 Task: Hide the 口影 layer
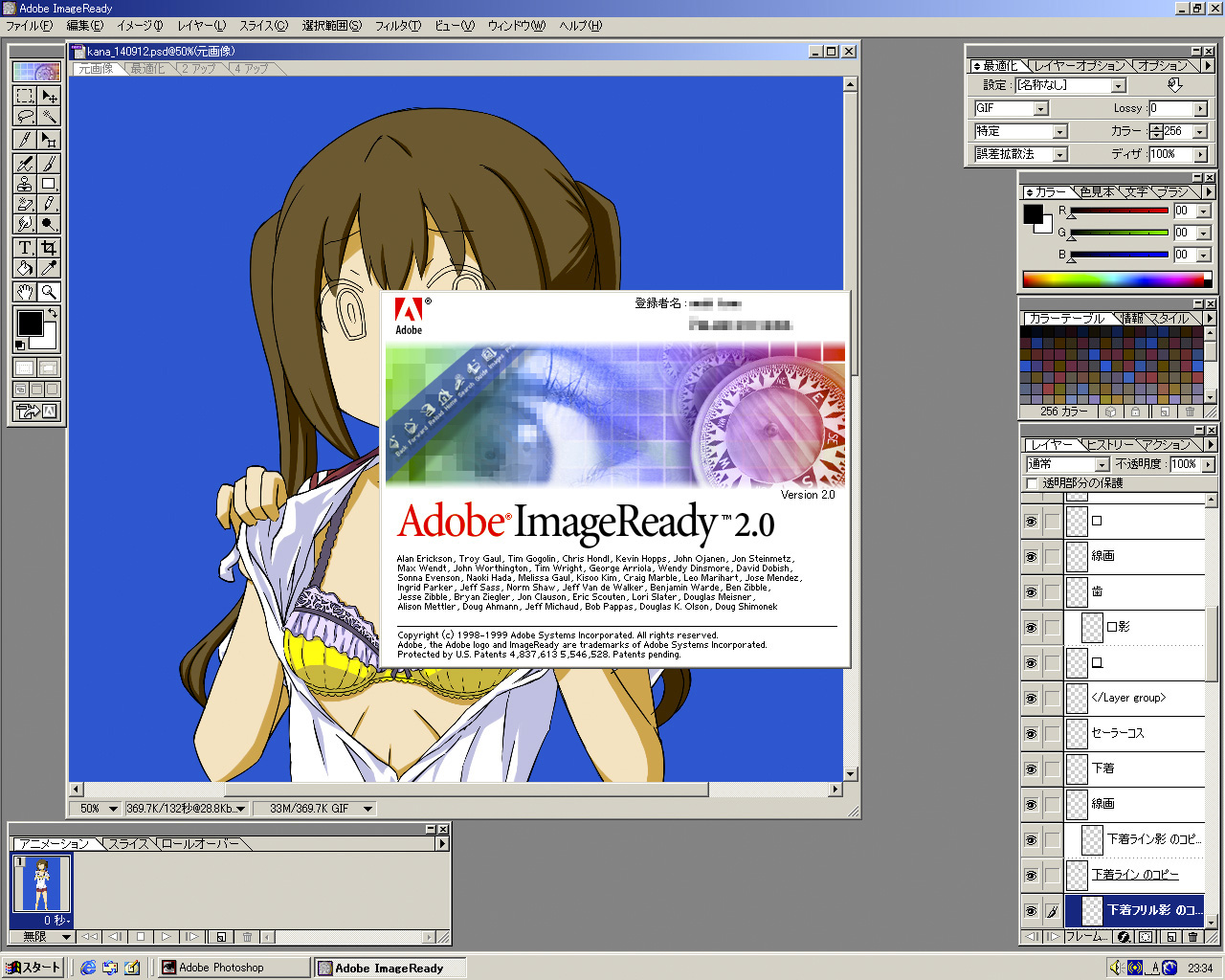pos(1031,628)
